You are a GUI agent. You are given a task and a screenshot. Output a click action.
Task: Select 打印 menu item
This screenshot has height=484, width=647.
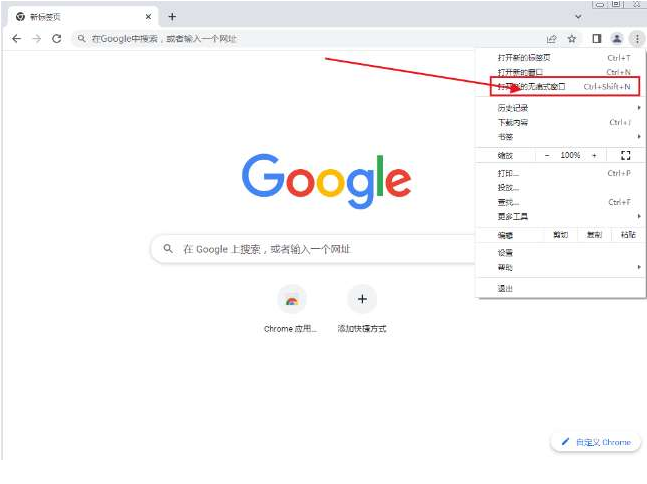point(560,173)
